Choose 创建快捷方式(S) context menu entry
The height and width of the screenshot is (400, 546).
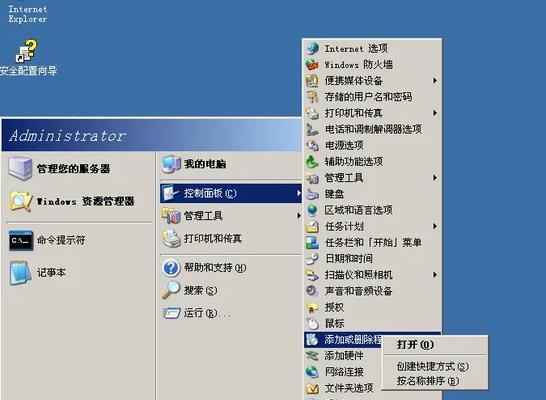pos(432,366)
